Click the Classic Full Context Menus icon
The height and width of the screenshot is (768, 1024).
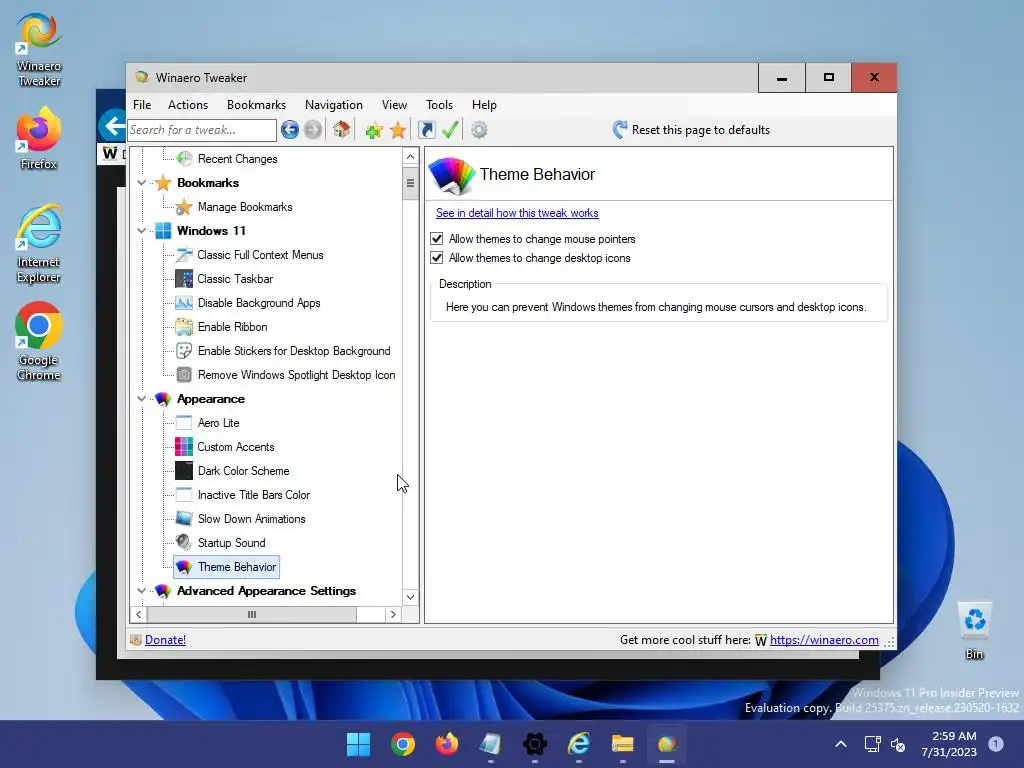[184, 255]
